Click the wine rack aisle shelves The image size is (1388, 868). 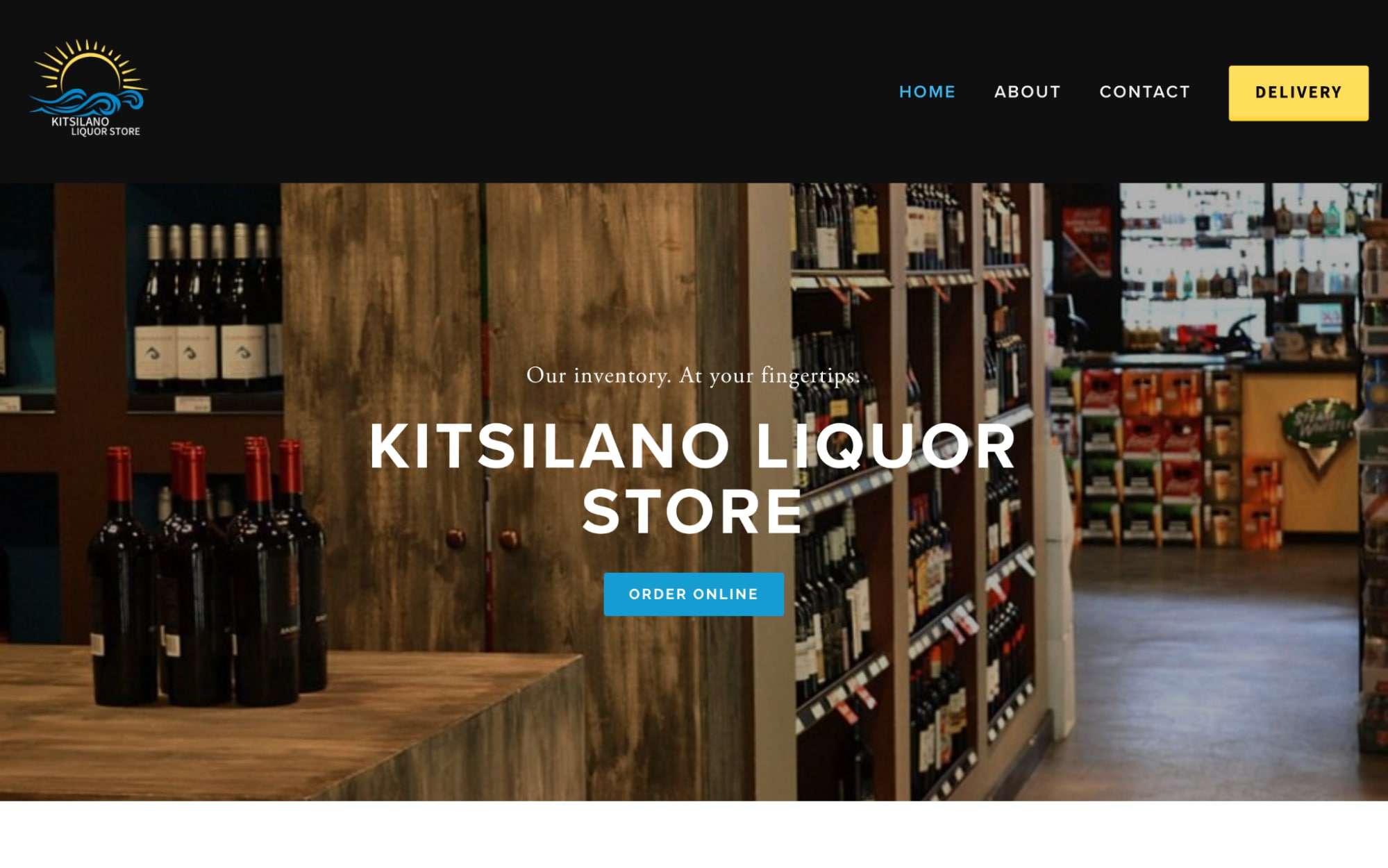point(910,486)
